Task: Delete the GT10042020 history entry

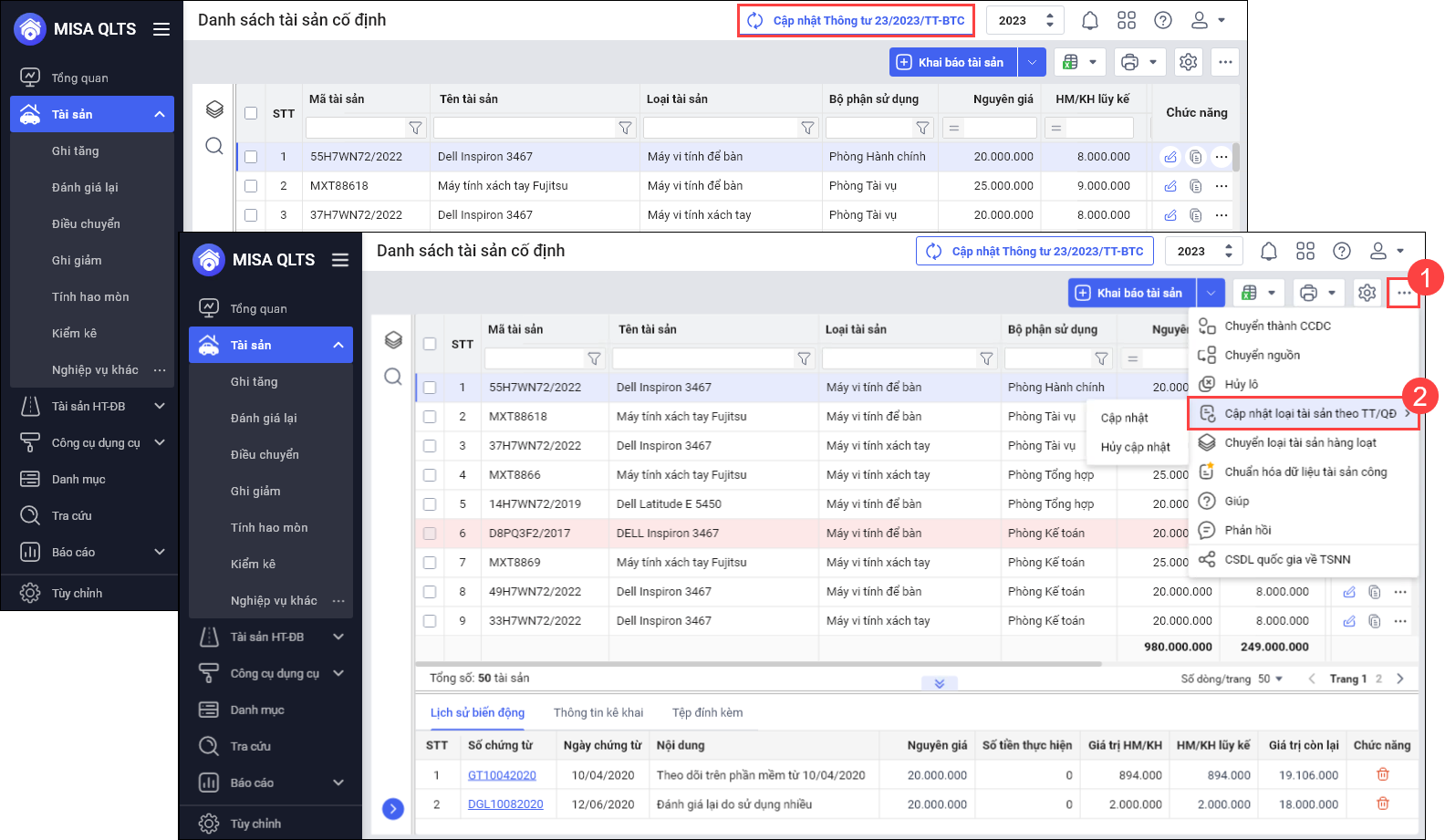Action: [x=1382, y=774]
